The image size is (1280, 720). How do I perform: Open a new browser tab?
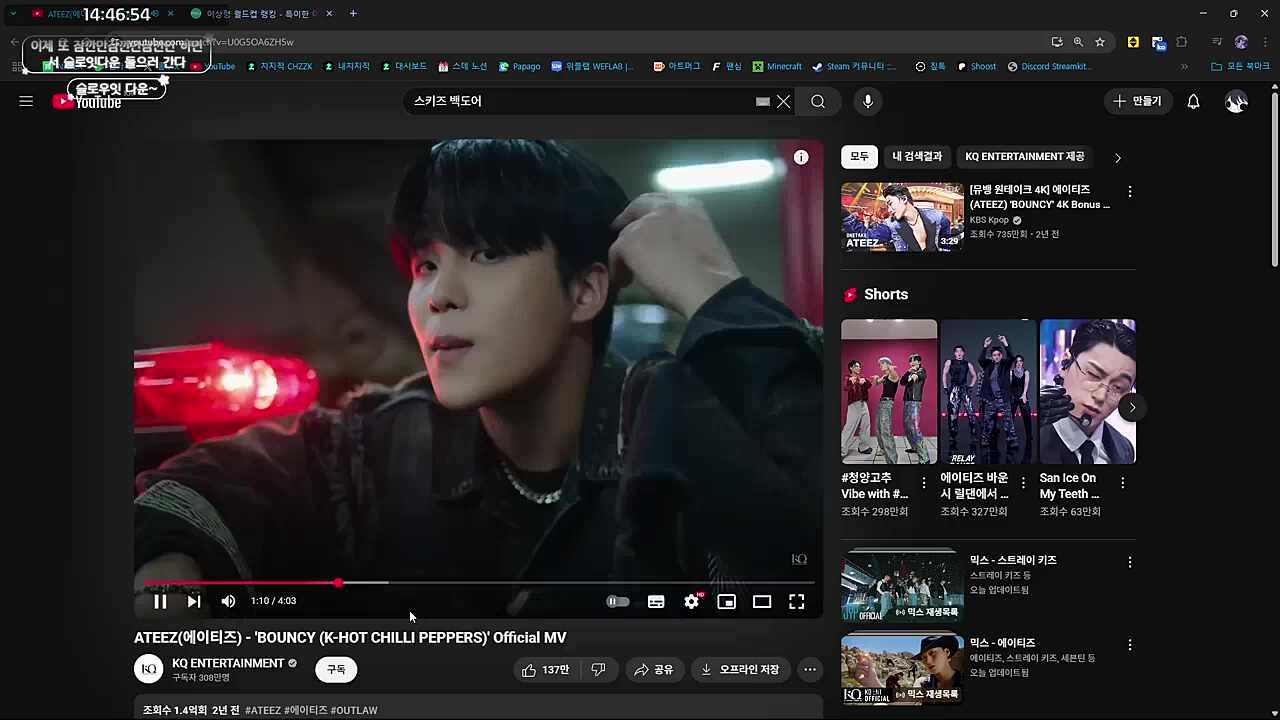353,13
